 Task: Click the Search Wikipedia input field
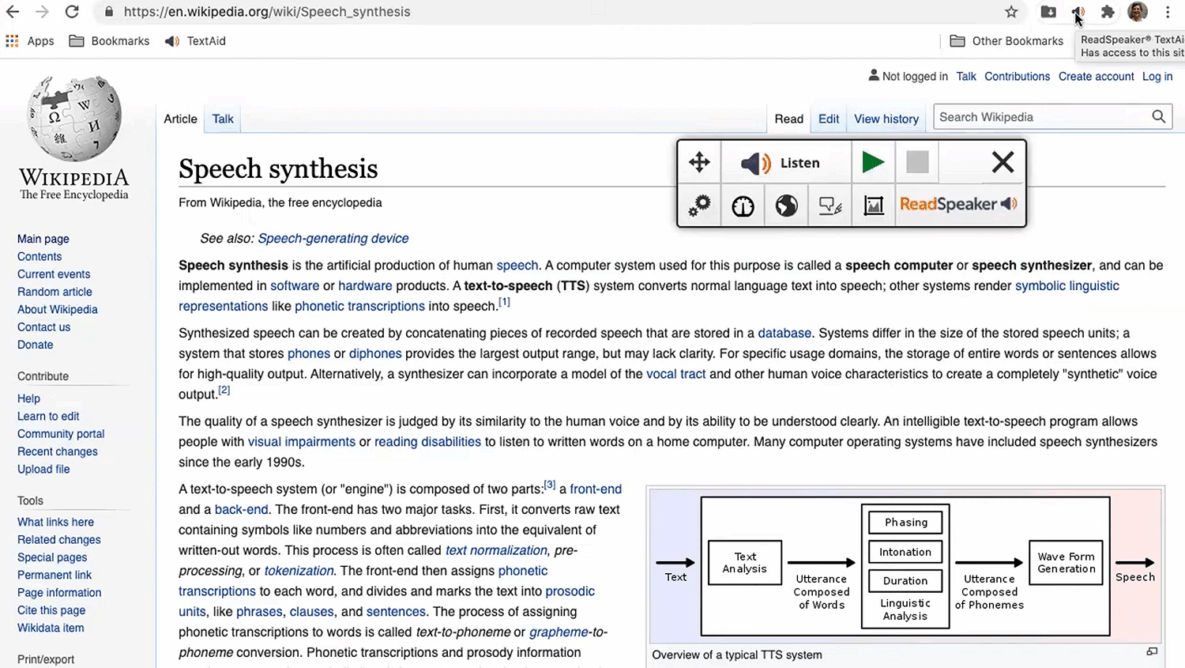[1040, 117]
